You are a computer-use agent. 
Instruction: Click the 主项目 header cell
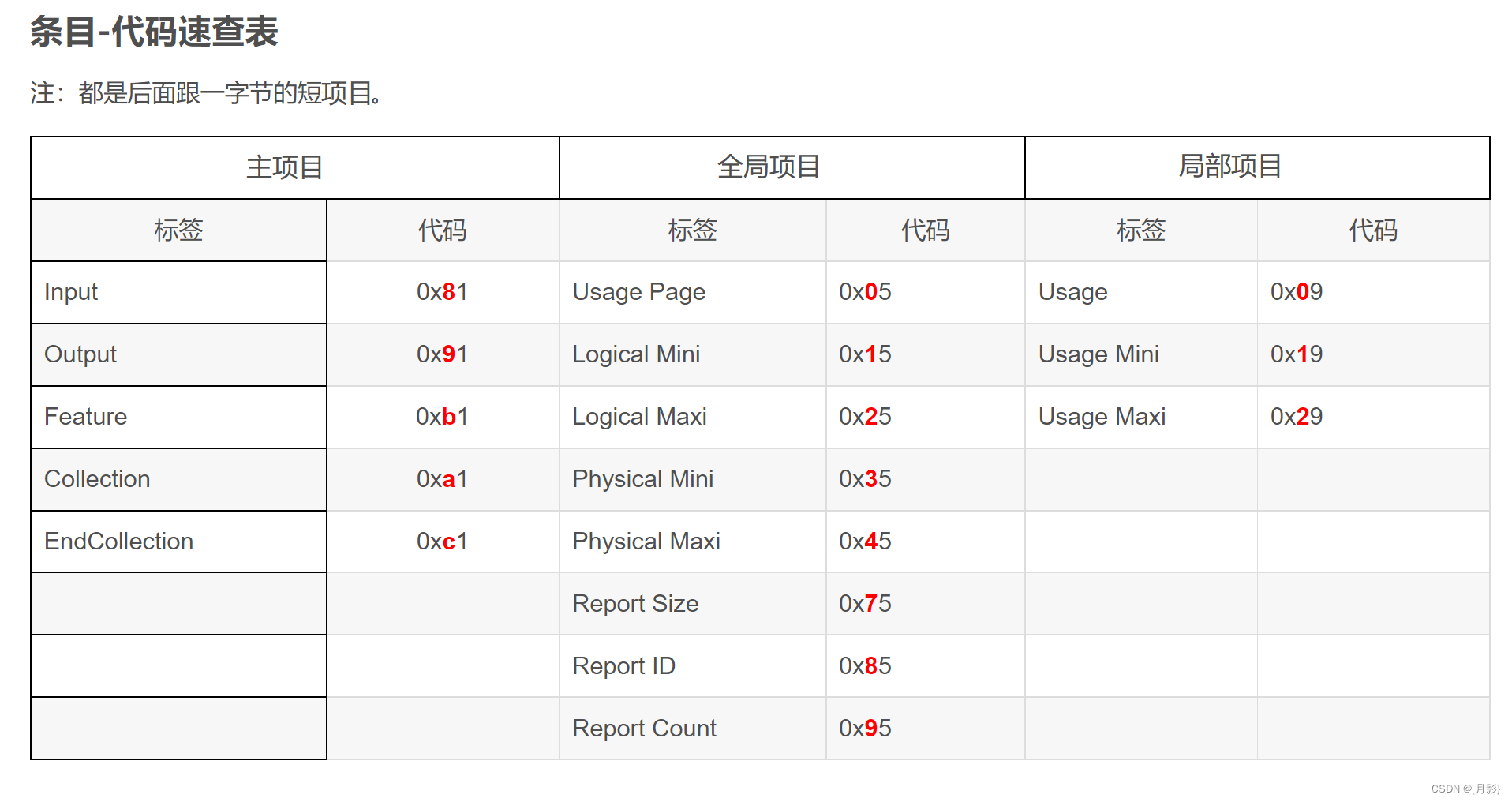[295, 167]
